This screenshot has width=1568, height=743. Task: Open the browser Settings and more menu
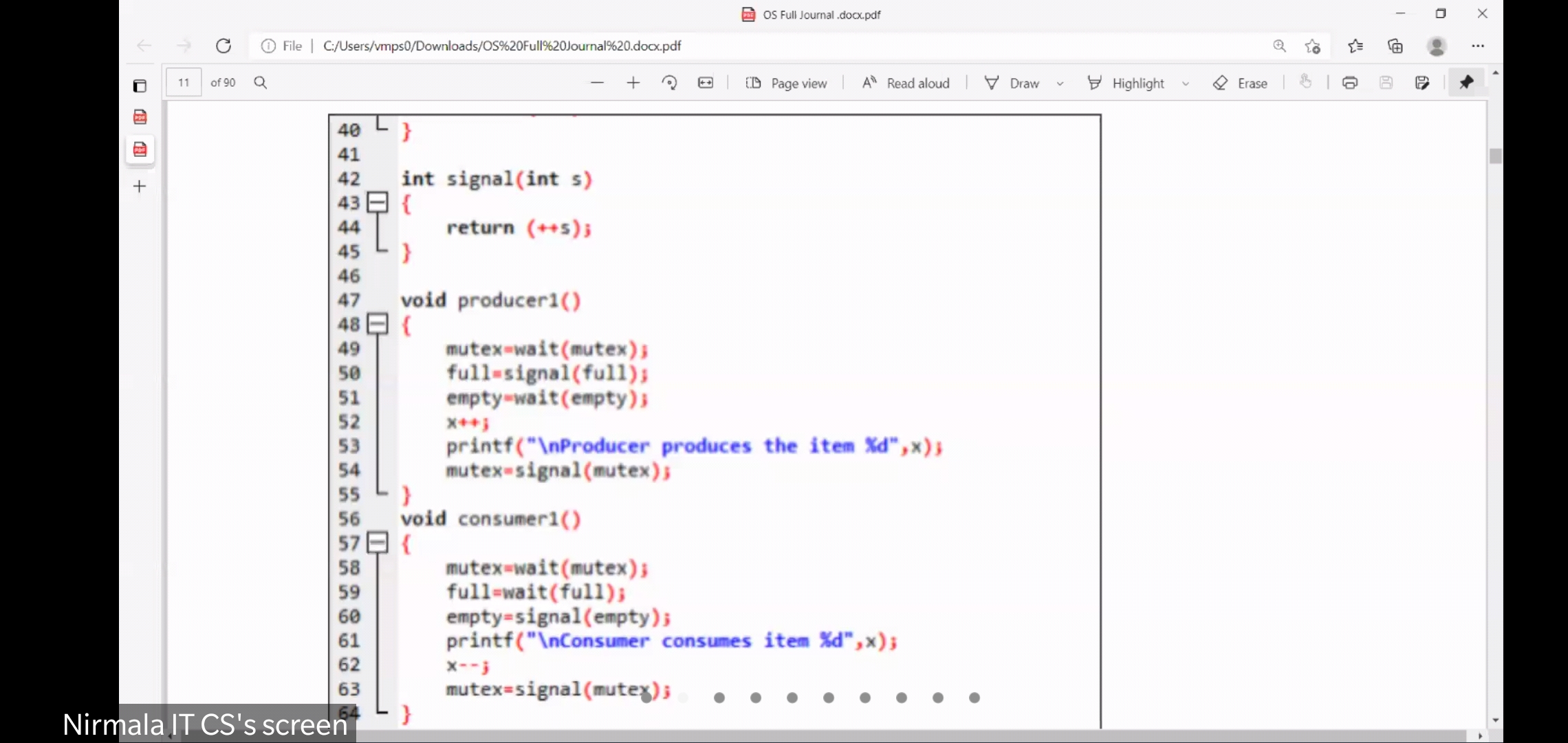(1477, 45)
